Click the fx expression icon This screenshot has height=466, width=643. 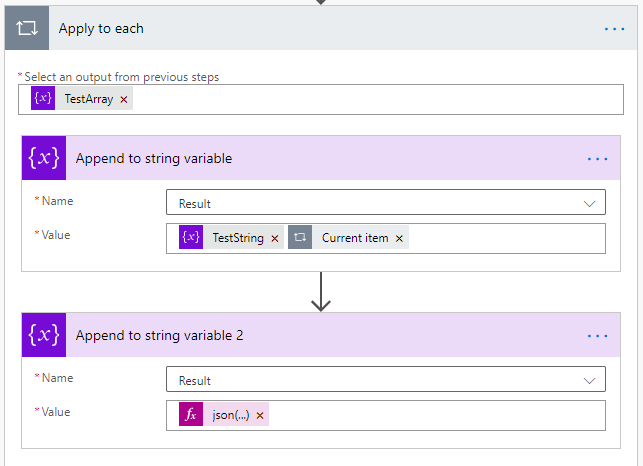point(191,414)
